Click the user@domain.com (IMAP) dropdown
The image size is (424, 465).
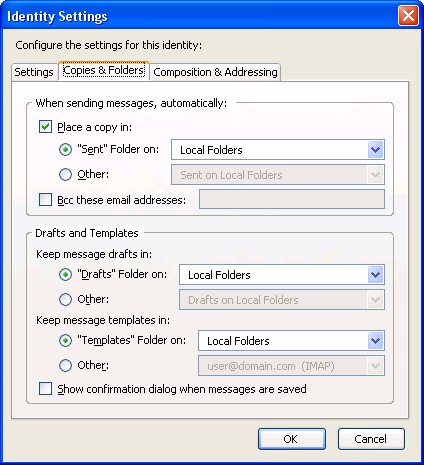point(291,366)
